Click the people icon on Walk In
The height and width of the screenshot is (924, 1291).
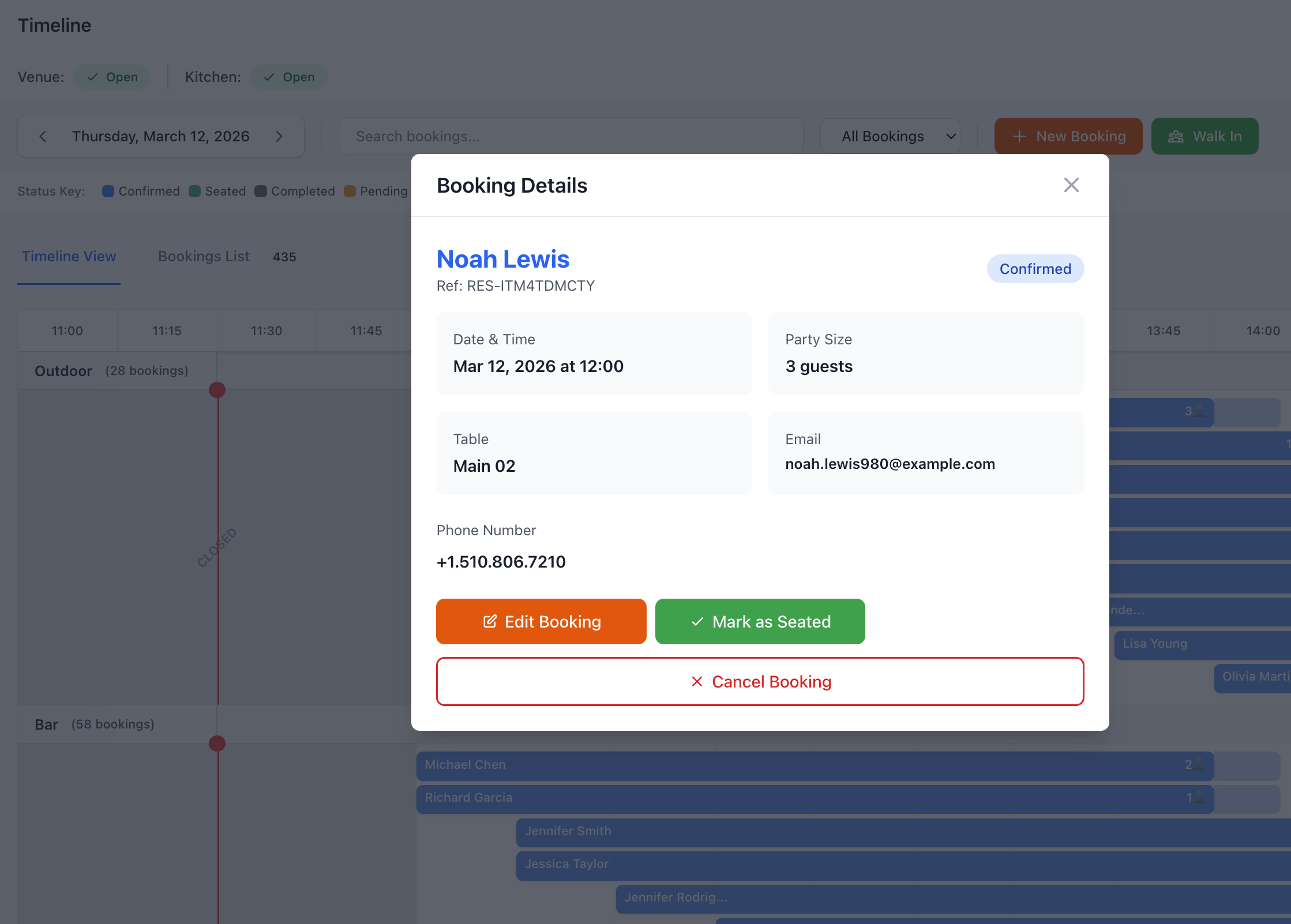coord(1176,136)
